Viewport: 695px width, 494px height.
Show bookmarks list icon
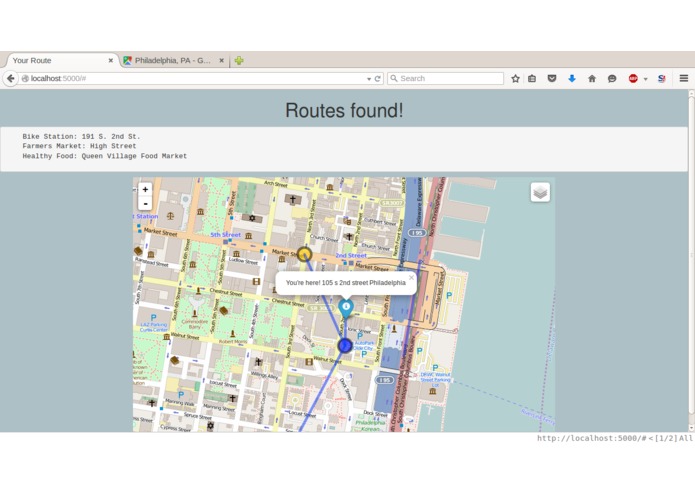coord(532,78)
